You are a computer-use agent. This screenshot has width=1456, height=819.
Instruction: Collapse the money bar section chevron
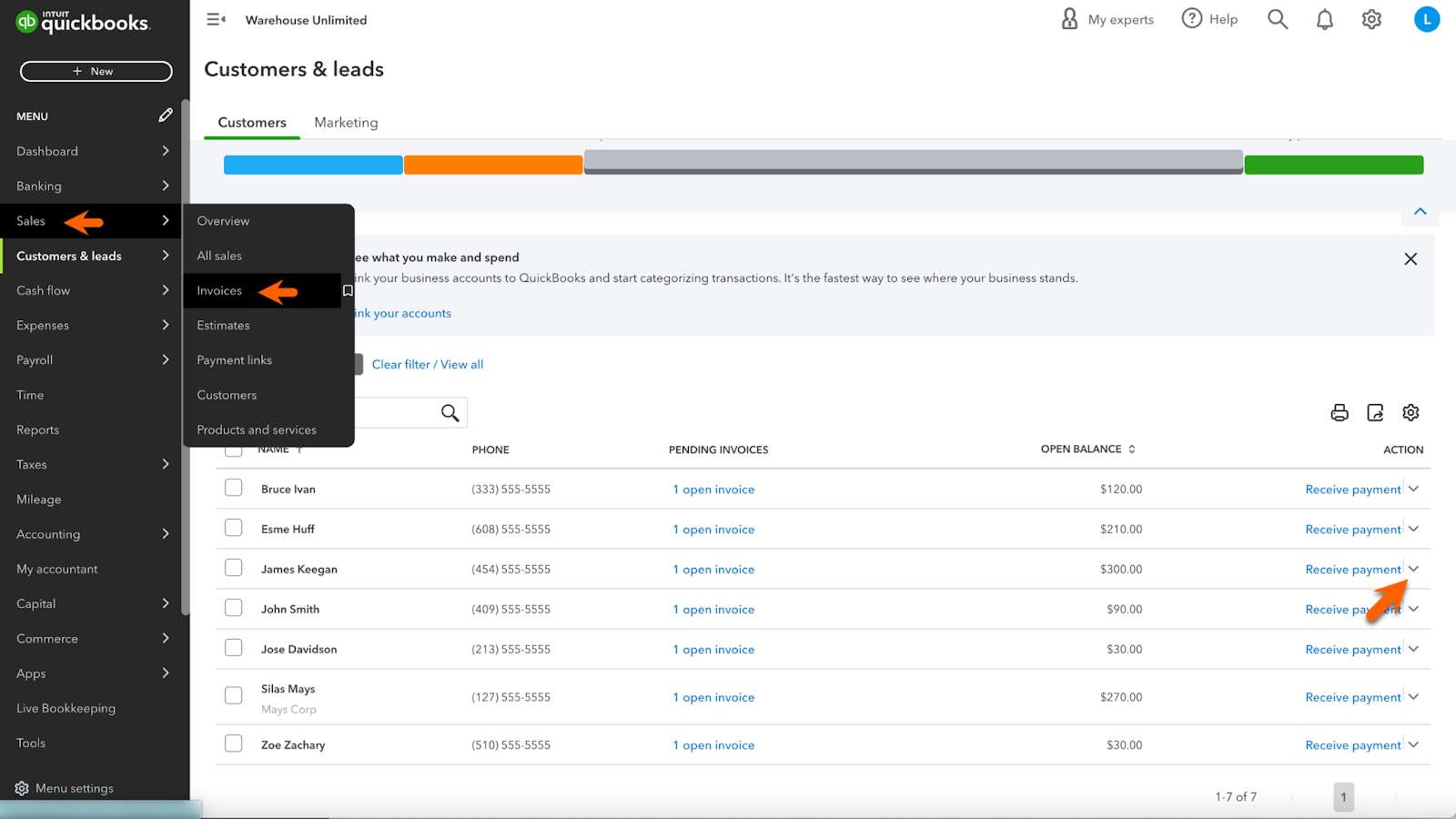pyautogui.click(x=1421, y=211)
